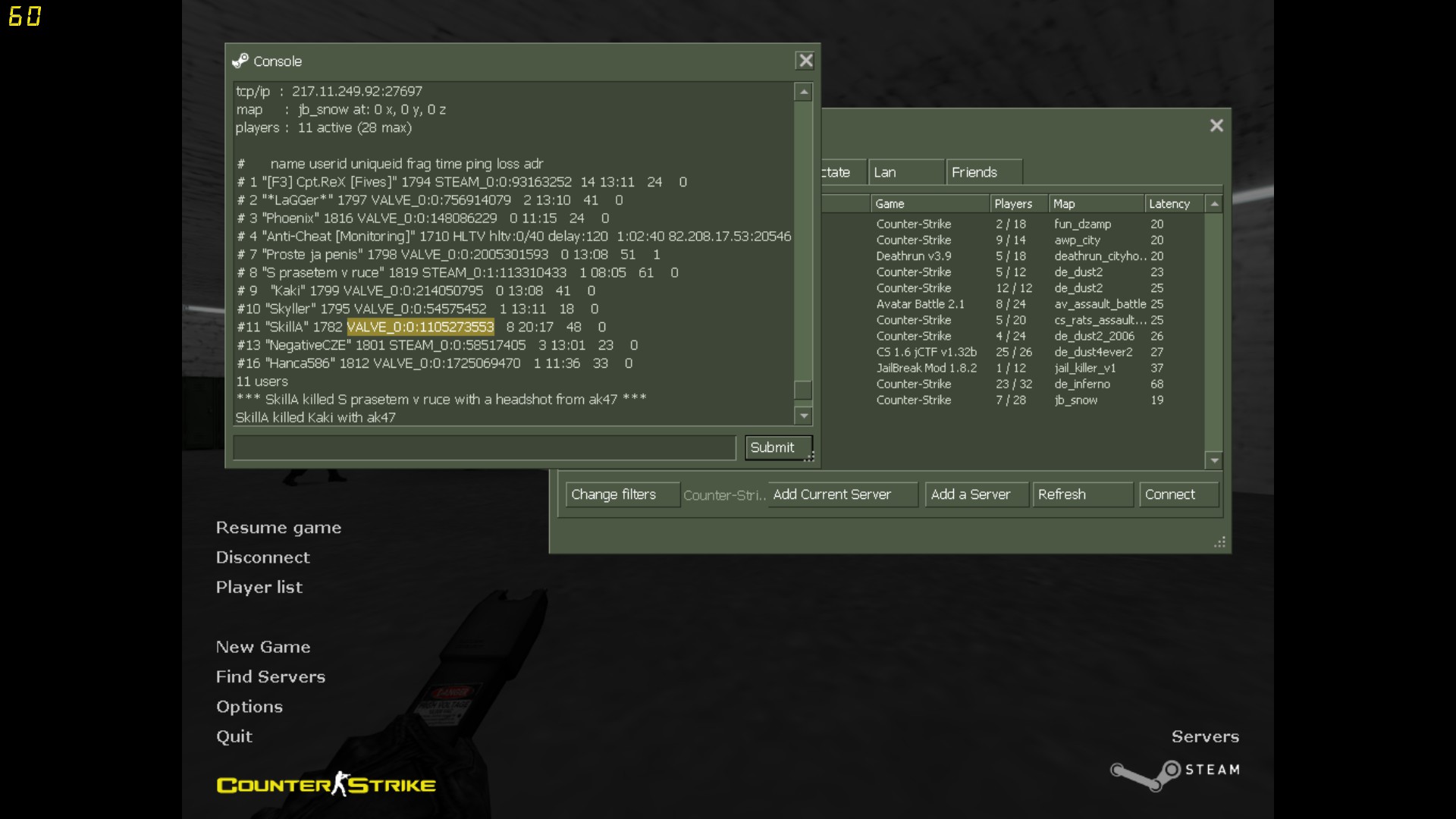Viewport: 1456px width, 819px height.
Task: Click the Steam logo at bottom right
Action: point(1175,775)
